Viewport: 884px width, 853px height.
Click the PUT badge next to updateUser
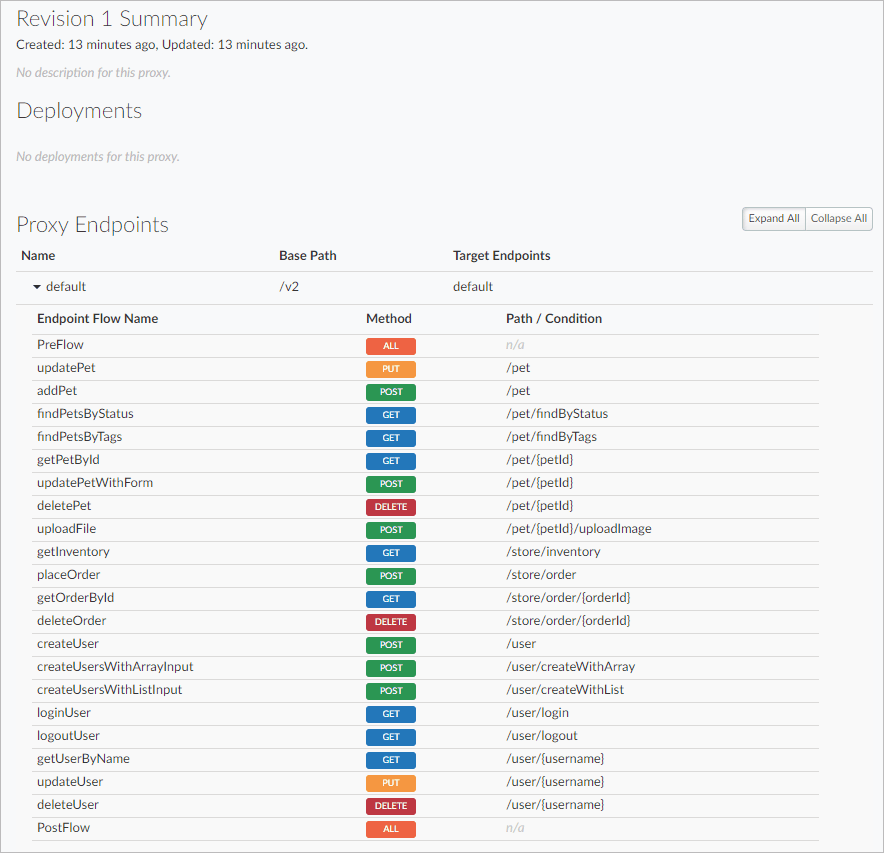pyautogui.click(x=391, y=782)
